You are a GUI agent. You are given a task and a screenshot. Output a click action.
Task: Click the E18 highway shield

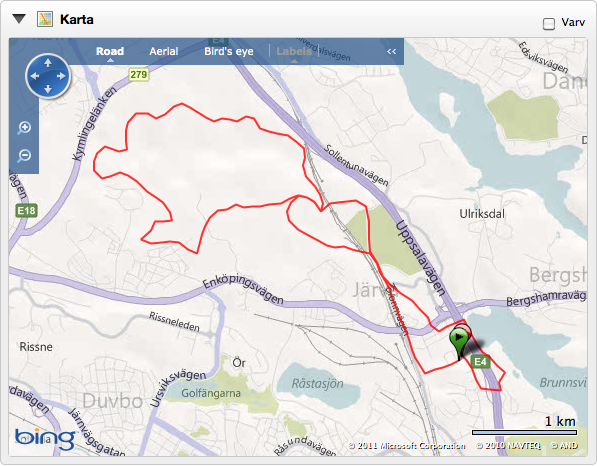(x=26, y=211)
